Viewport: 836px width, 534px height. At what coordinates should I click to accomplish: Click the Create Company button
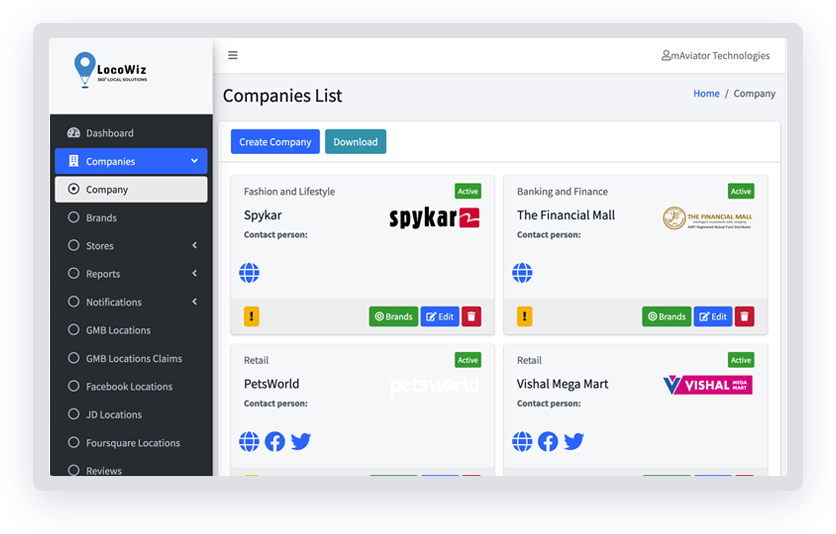click(275, 142)
